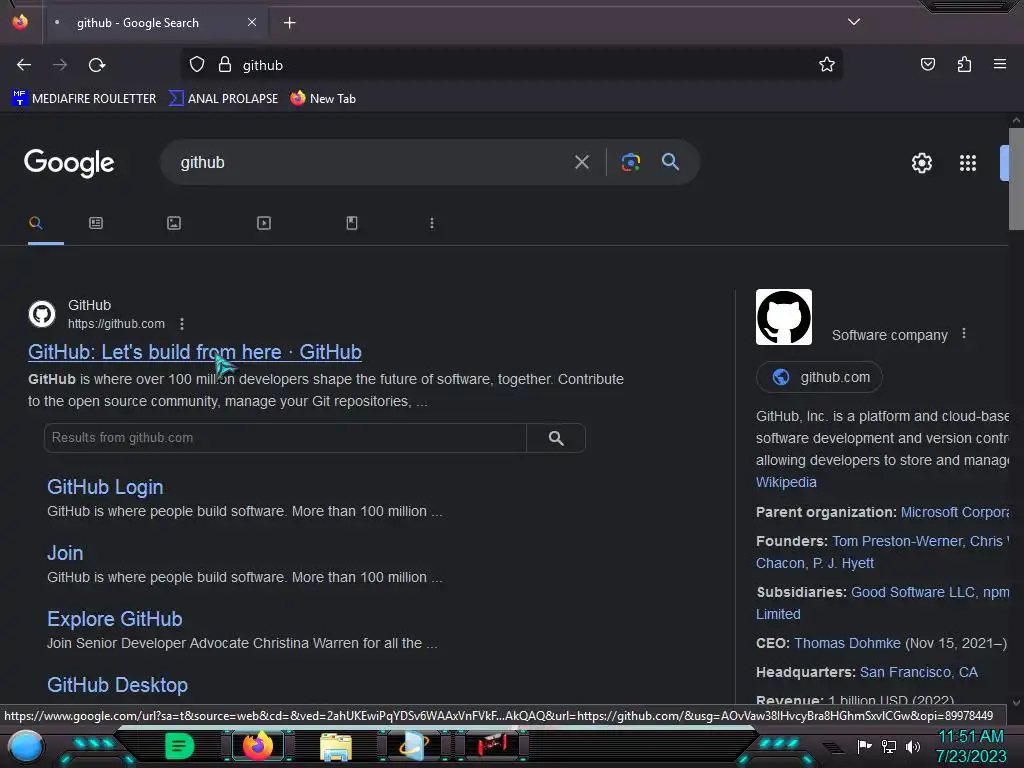1024x768 pixels.
Task: Open the Save to Pocket button
Action: (927, 64)
